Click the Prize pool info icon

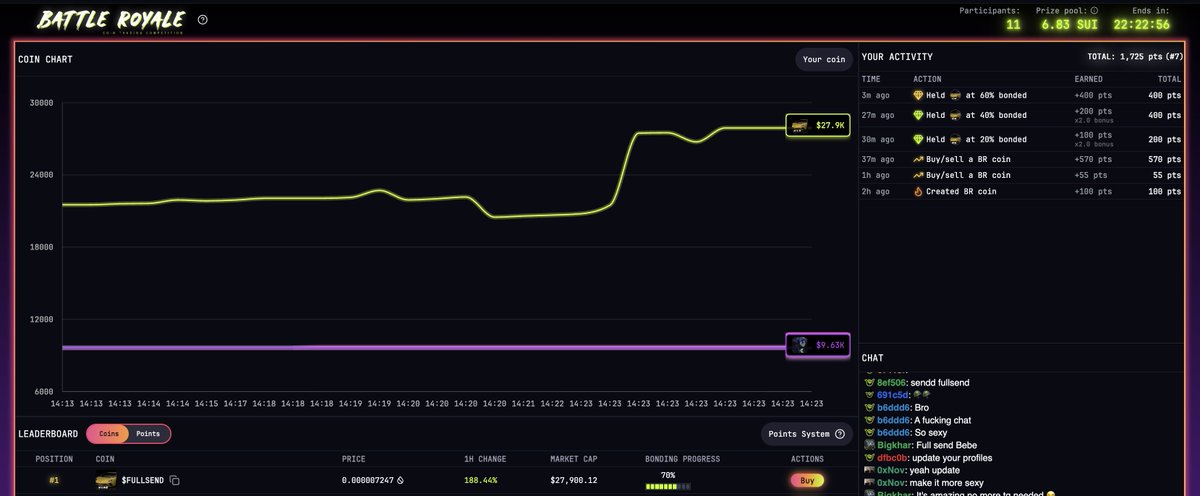tap(1094, 10)
